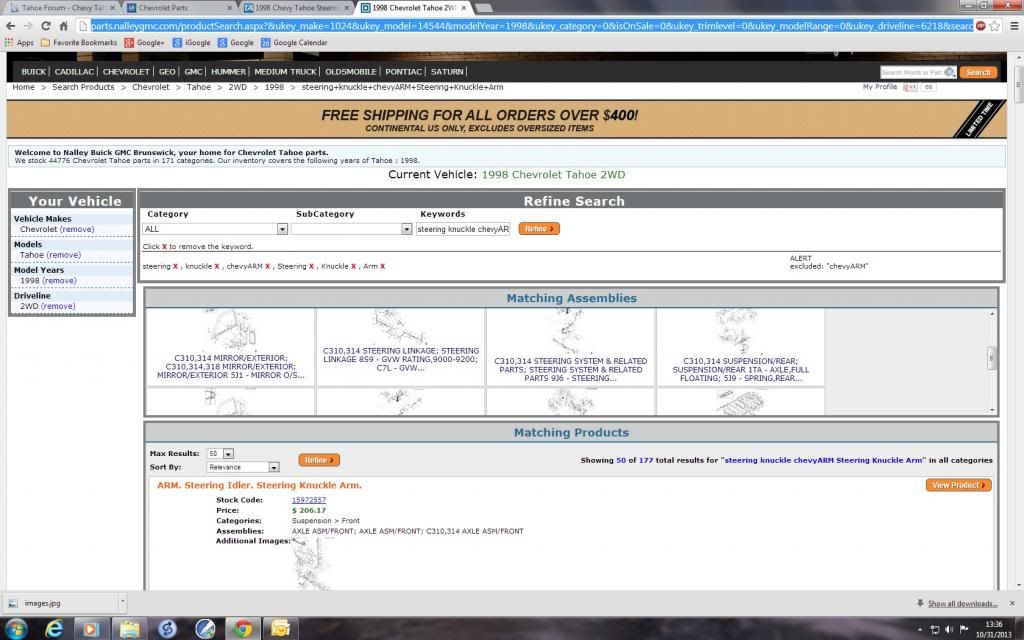The height and width of the screenshot is (640, 1024).
Task: Open the Google+ bookmark
Action: click(144, 42)
